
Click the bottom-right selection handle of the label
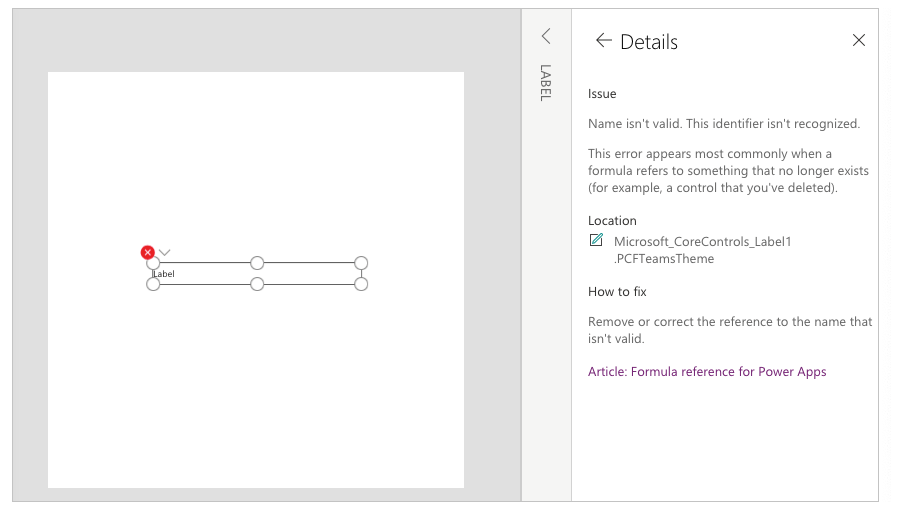tap(361, 284)
